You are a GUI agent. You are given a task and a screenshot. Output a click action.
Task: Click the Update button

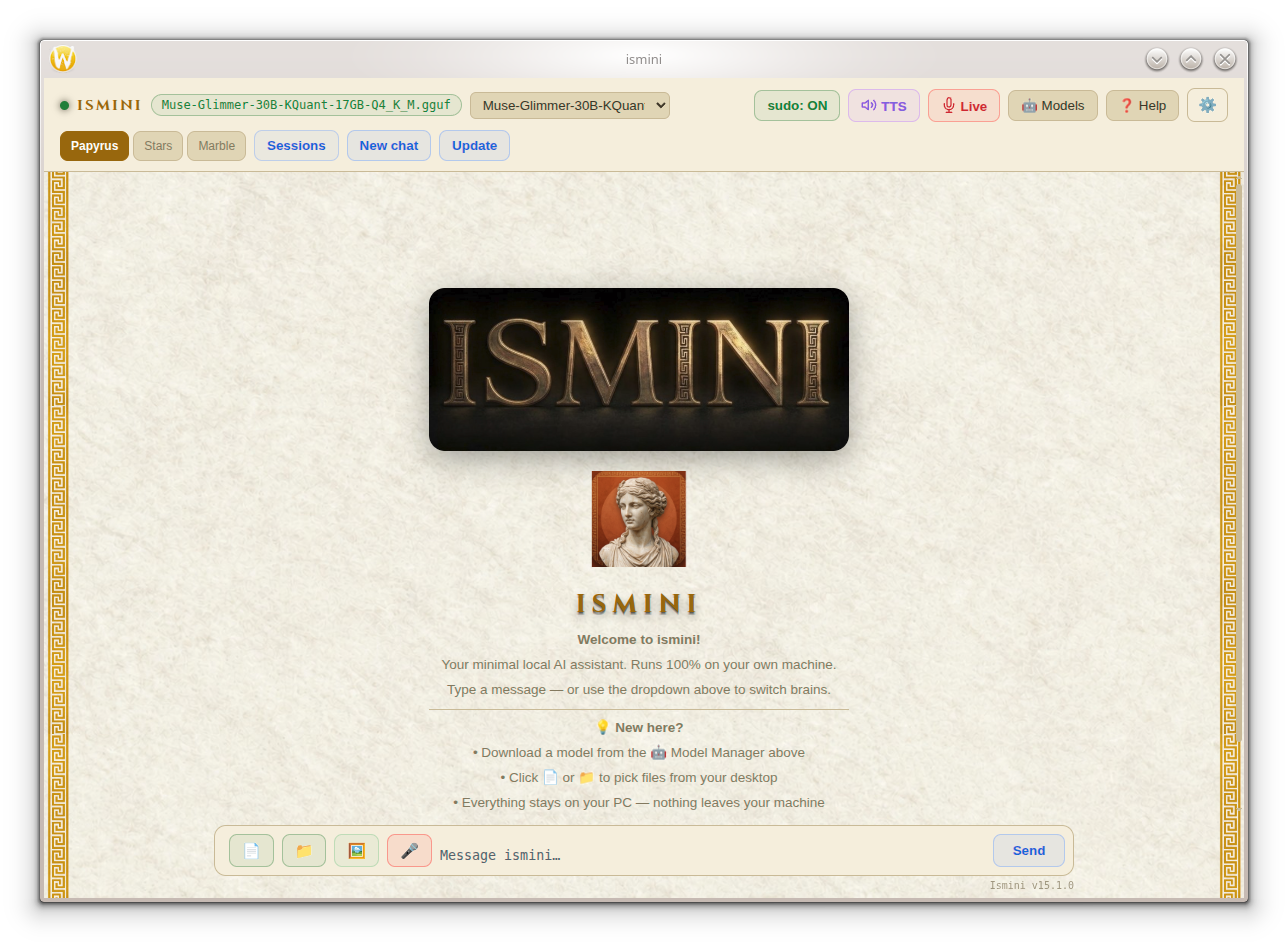[x=474, y=146]
